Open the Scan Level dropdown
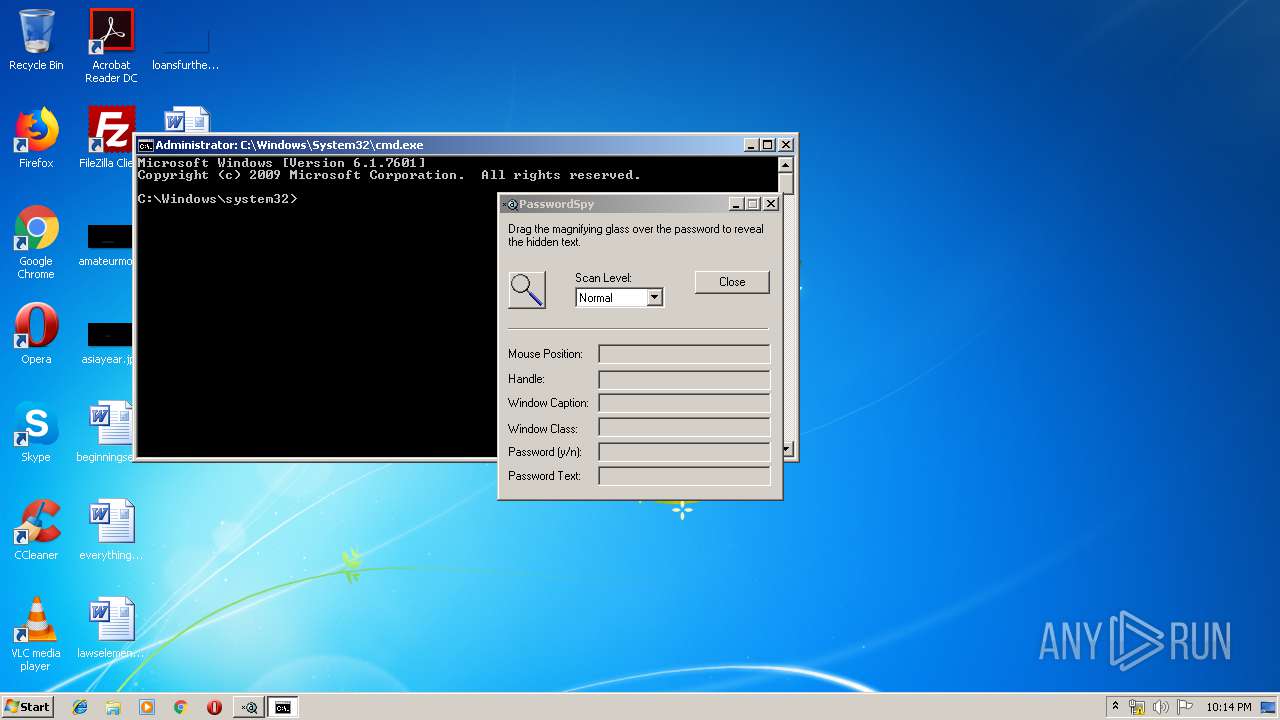Viewport: 1280px width, 720px height. click(654, 298)
